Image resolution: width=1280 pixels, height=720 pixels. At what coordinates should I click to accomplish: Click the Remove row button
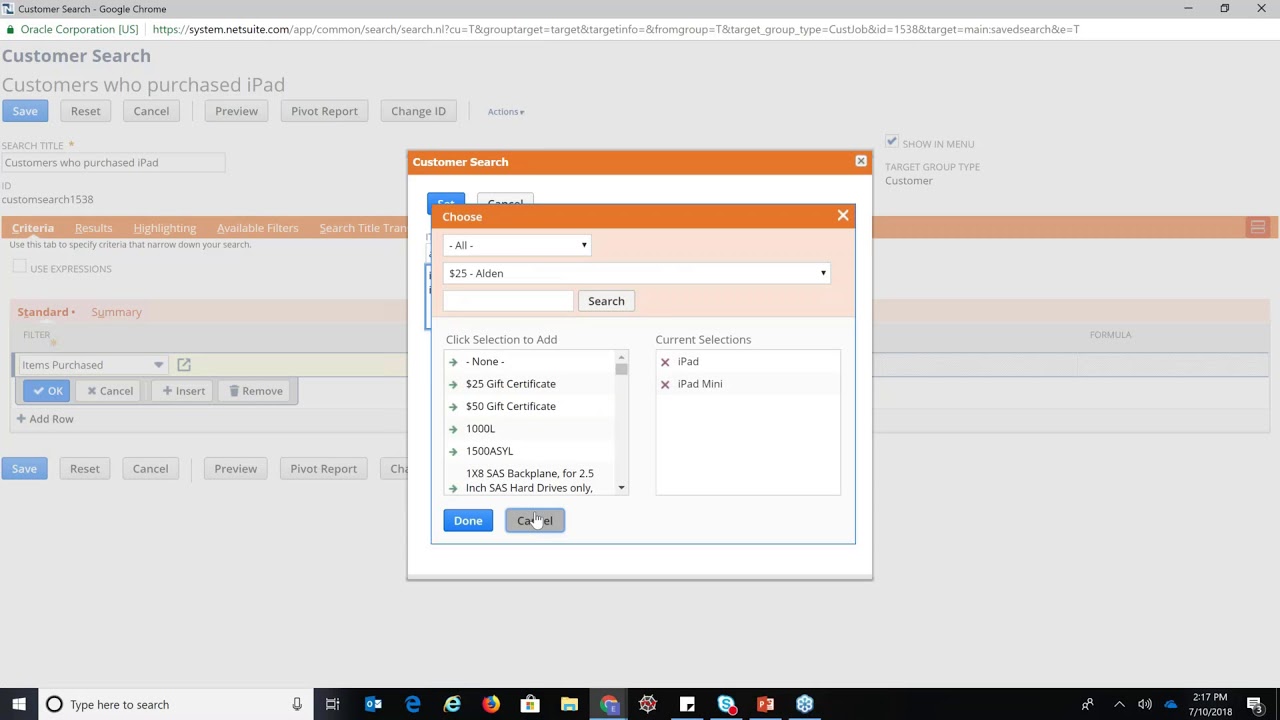(255, 391)
